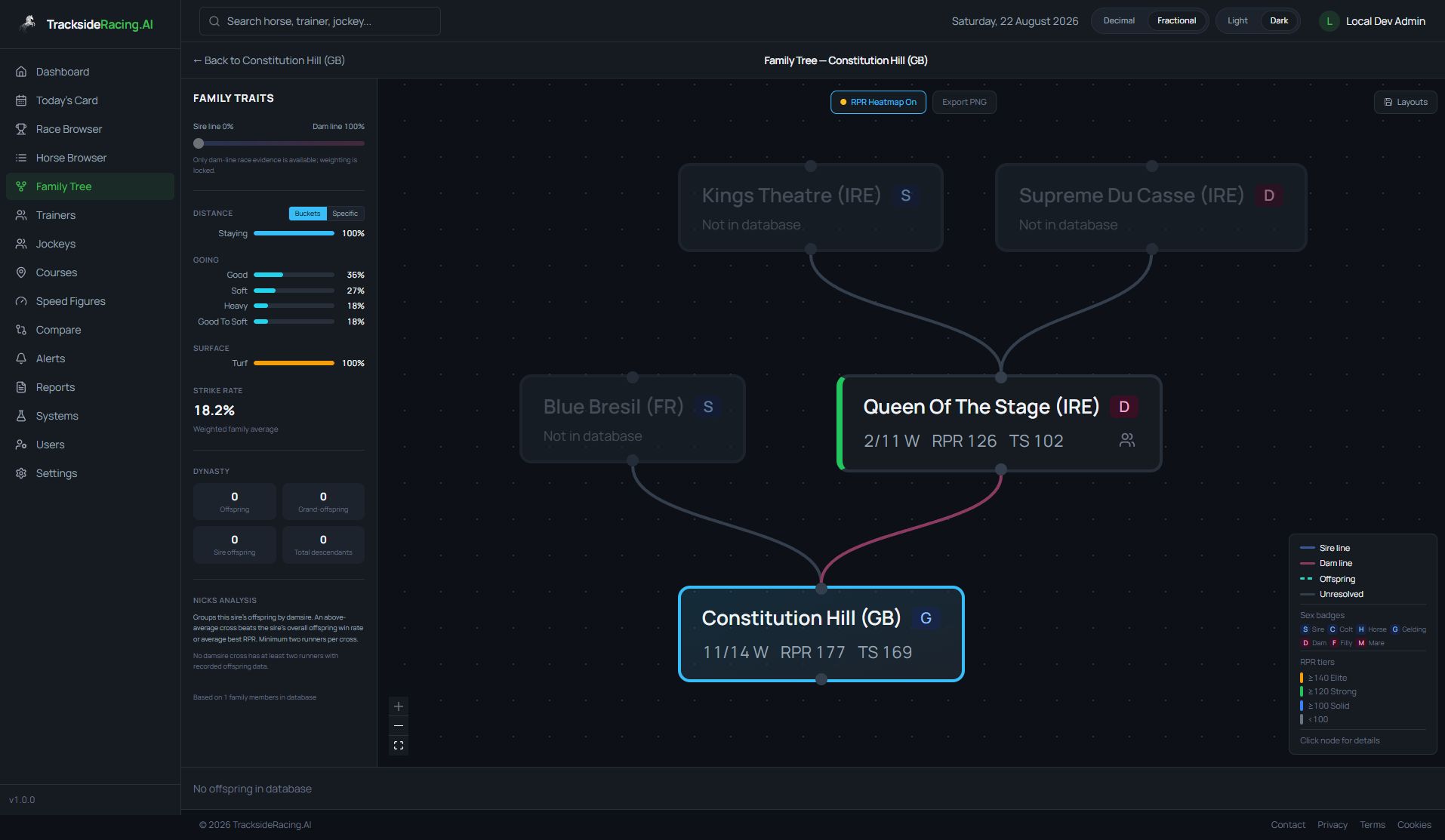Screen dimensions: 1445x840
Task: Open the Terms footer link
Action: [x=1373, y=825]
